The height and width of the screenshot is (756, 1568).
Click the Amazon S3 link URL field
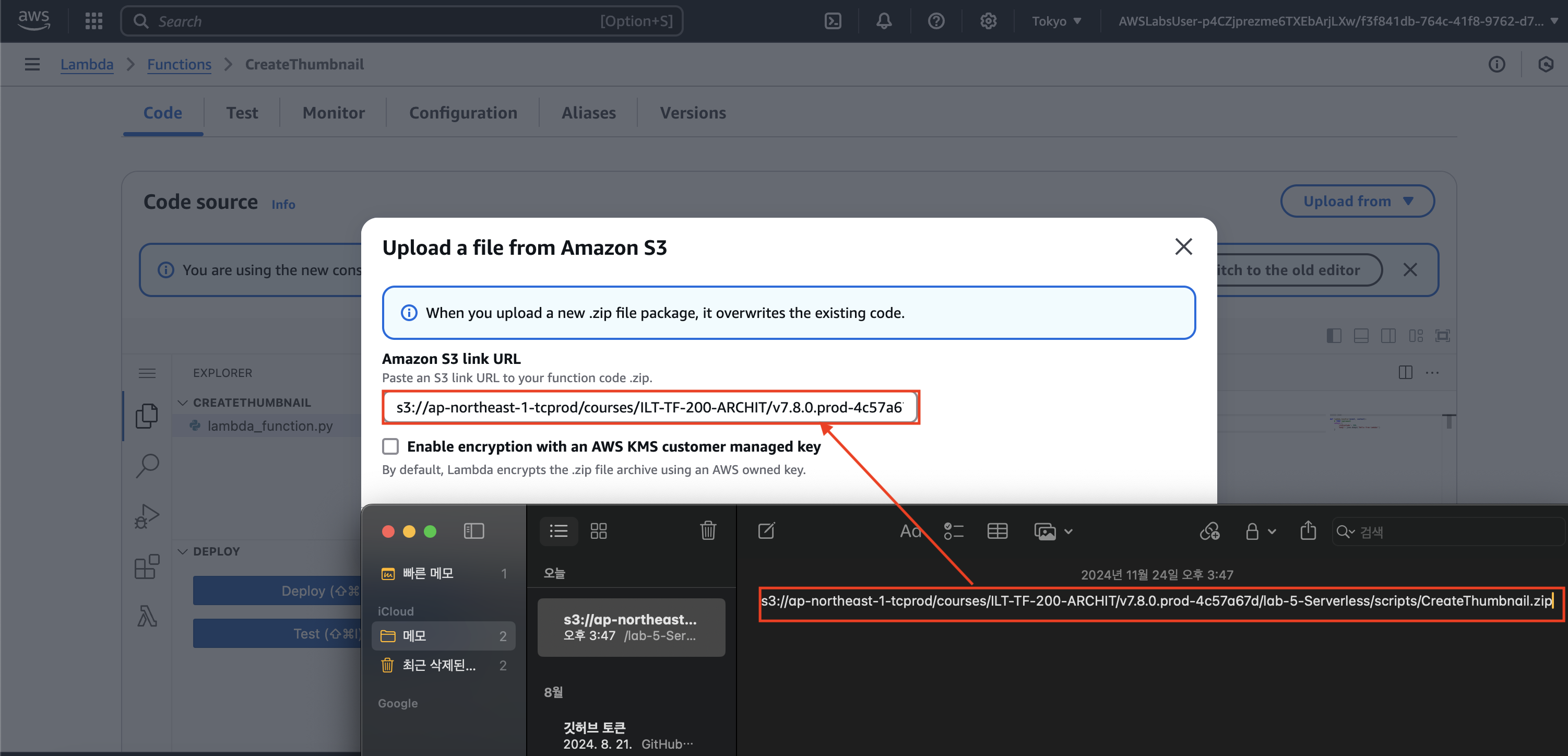pos(649,407)
